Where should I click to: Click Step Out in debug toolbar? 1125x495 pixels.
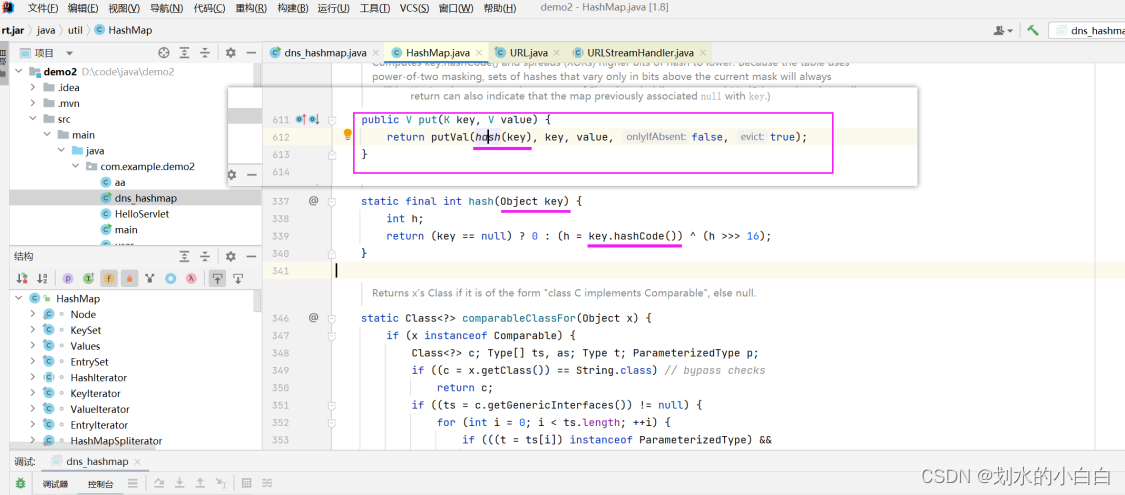pyautogui.click(x=201, y=484)
